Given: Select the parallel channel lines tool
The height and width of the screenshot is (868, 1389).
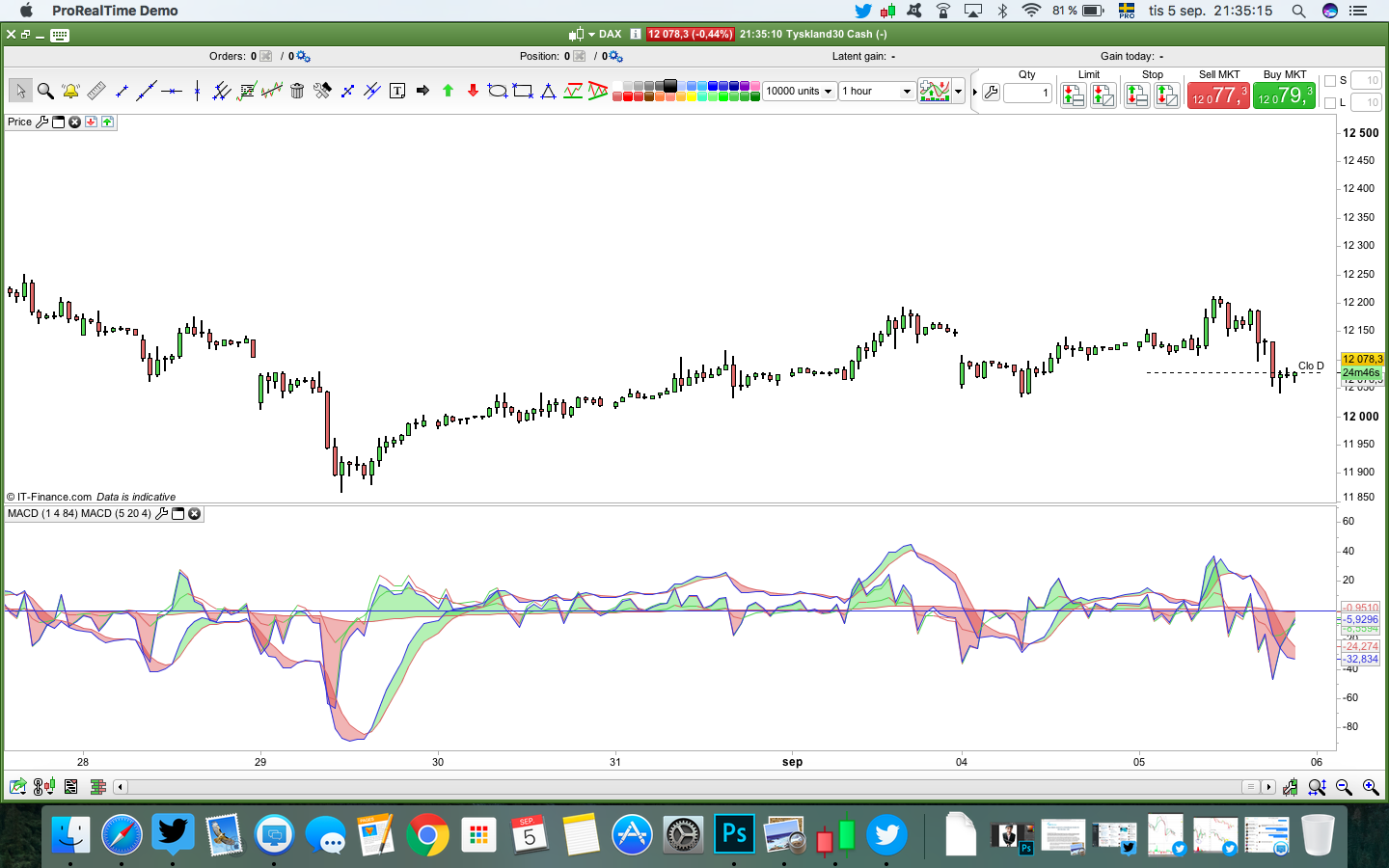Looking at the screenshot, I should coord(222,91).
